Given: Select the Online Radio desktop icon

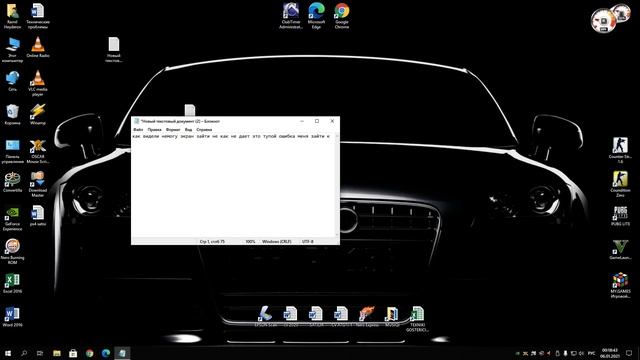Looking at the screenshot, I should (x=38, y=47).
